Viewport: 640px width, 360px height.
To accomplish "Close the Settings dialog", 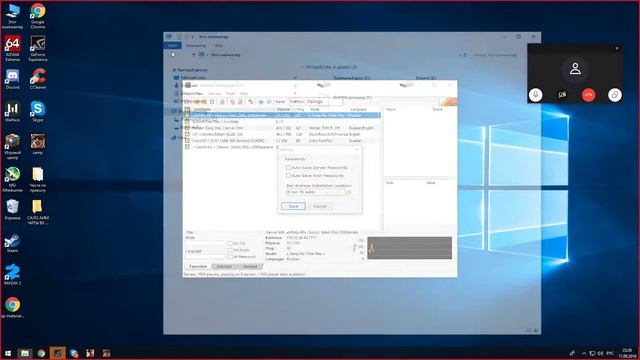I will coord(357,150).
